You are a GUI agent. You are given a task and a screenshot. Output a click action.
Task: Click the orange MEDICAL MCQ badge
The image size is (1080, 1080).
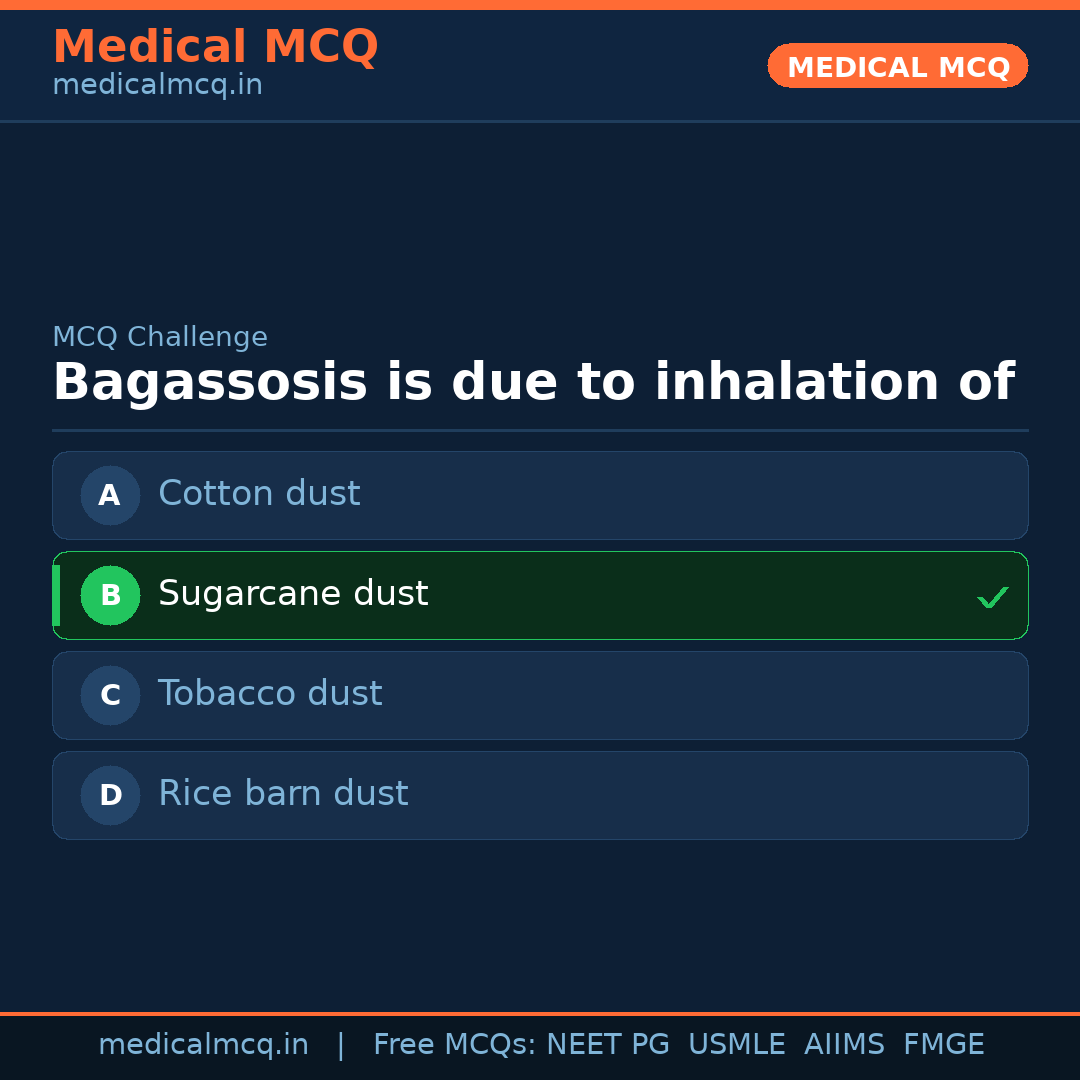tap(897, 66)
